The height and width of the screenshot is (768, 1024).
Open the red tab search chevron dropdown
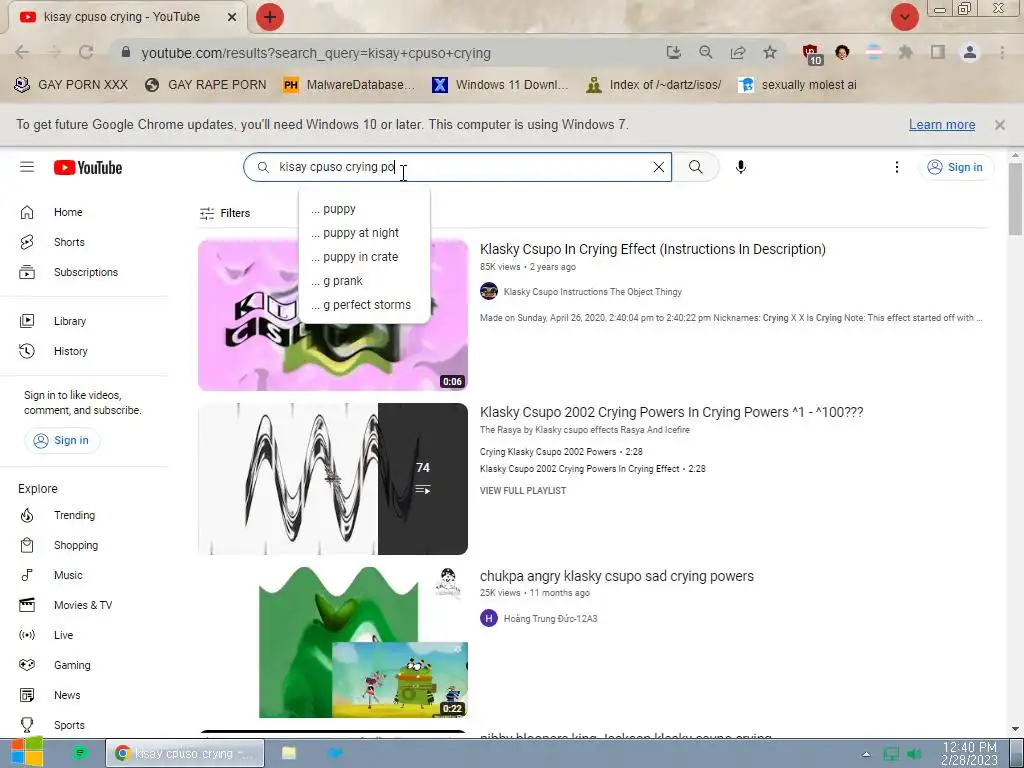904,17
